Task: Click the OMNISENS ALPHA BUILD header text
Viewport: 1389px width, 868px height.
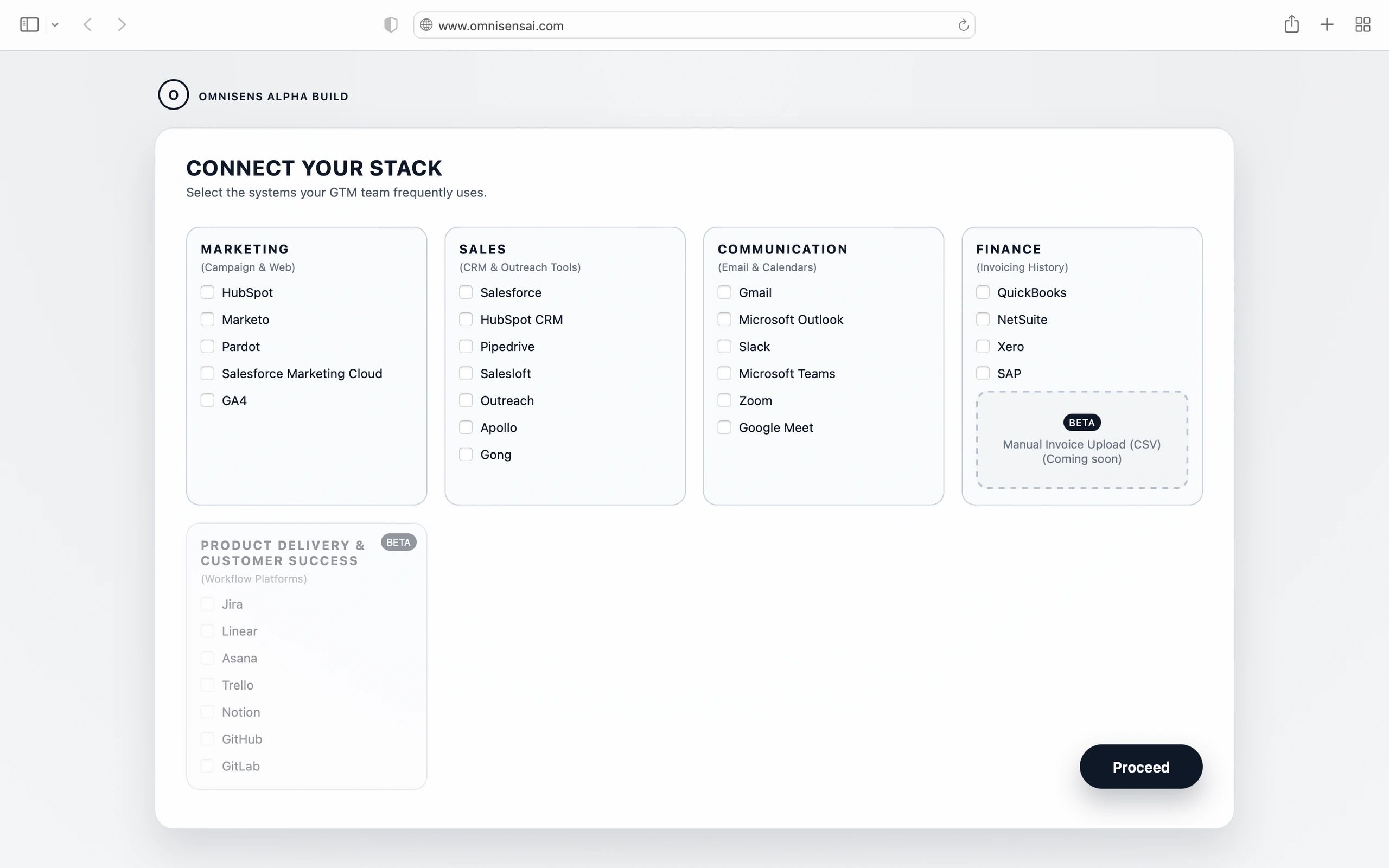Action: 273,97
